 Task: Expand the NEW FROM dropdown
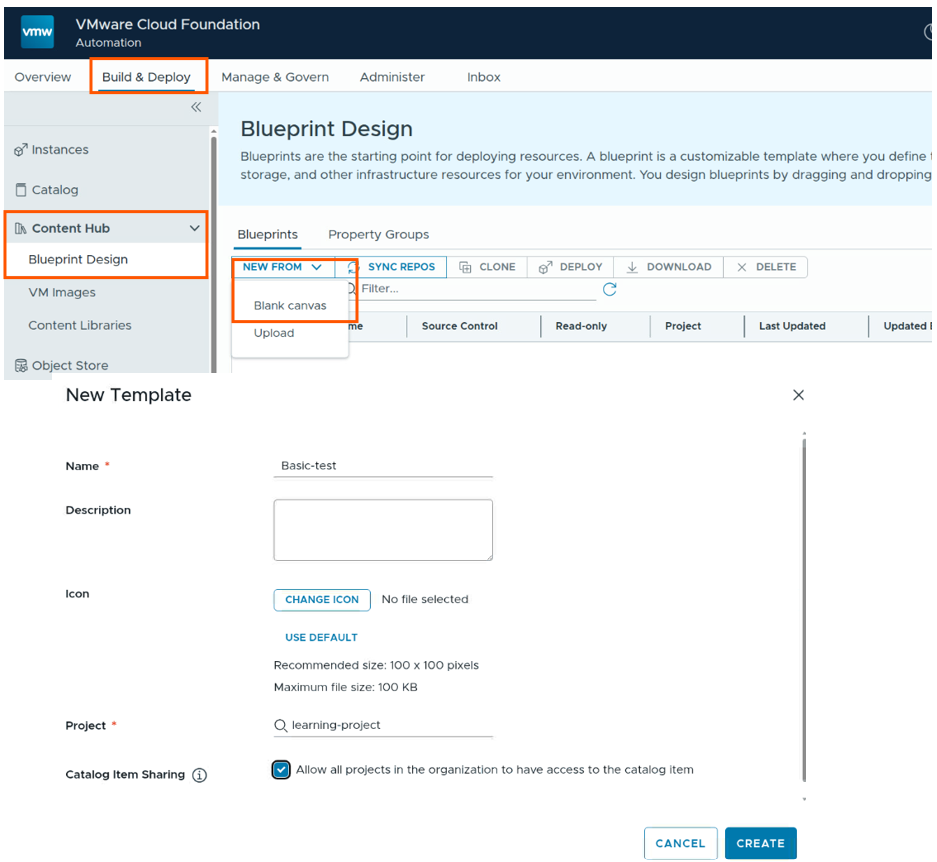click(x=282, y=267)
